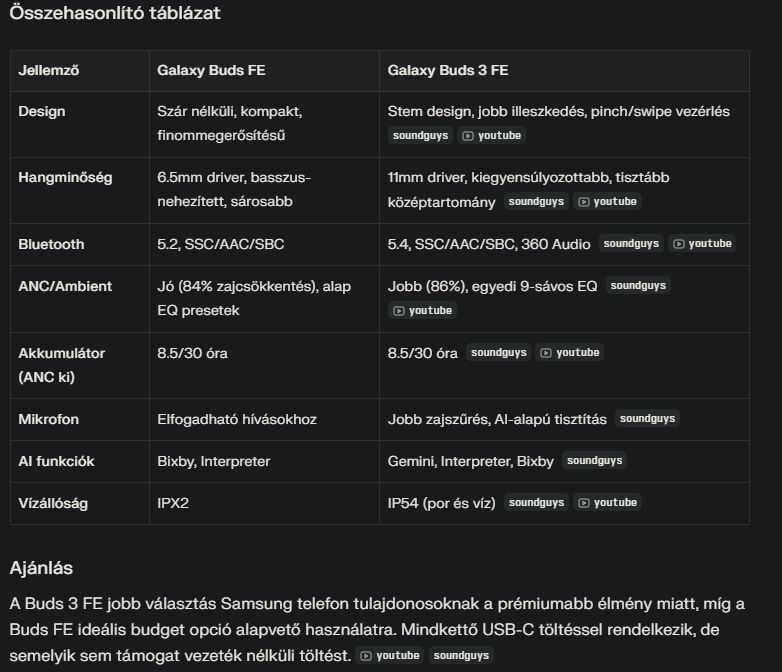This screenshot has width=782, height=672.
Task: Click soundguys source in ANC/Ambient row
Action: click(x=637, y=285)
